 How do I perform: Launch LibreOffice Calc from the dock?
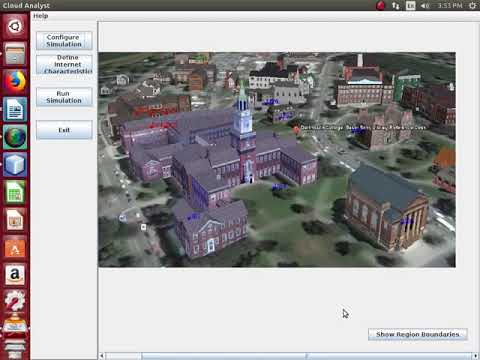tap(15, 192)
